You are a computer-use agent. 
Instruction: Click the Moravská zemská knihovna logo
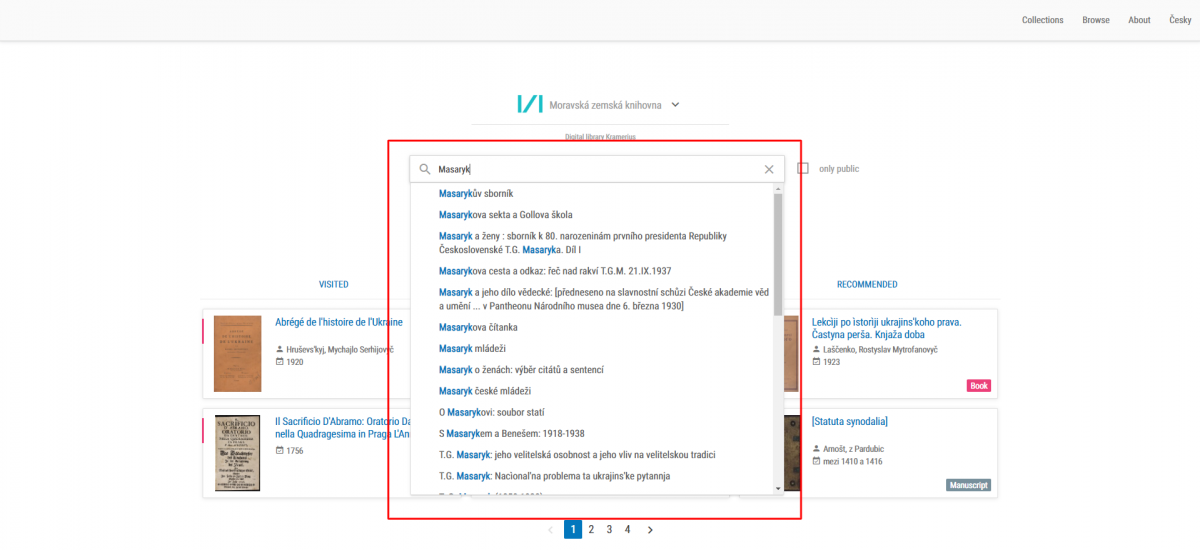click(x=530, y=104)
